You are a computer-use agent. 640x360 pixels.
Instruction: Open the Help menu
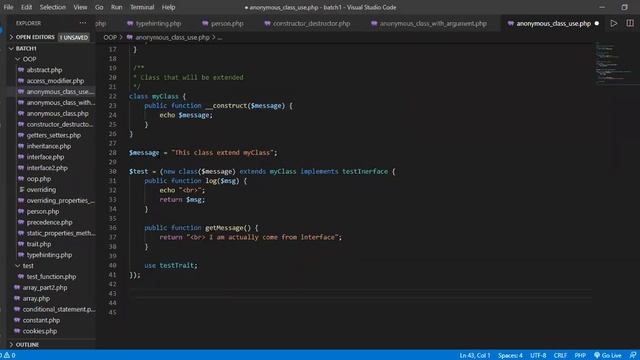(x=168, y=7)
